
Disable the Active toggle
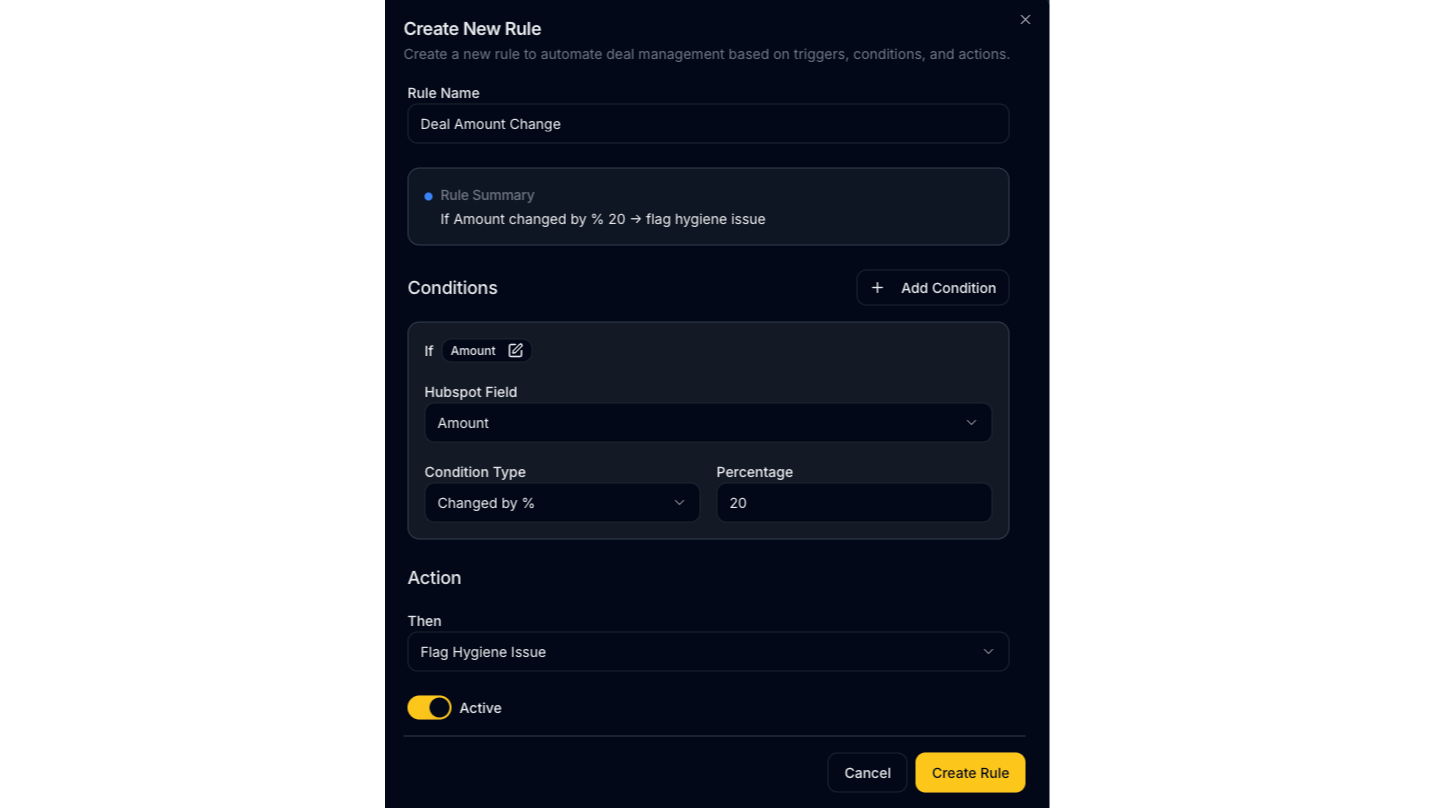428,707
